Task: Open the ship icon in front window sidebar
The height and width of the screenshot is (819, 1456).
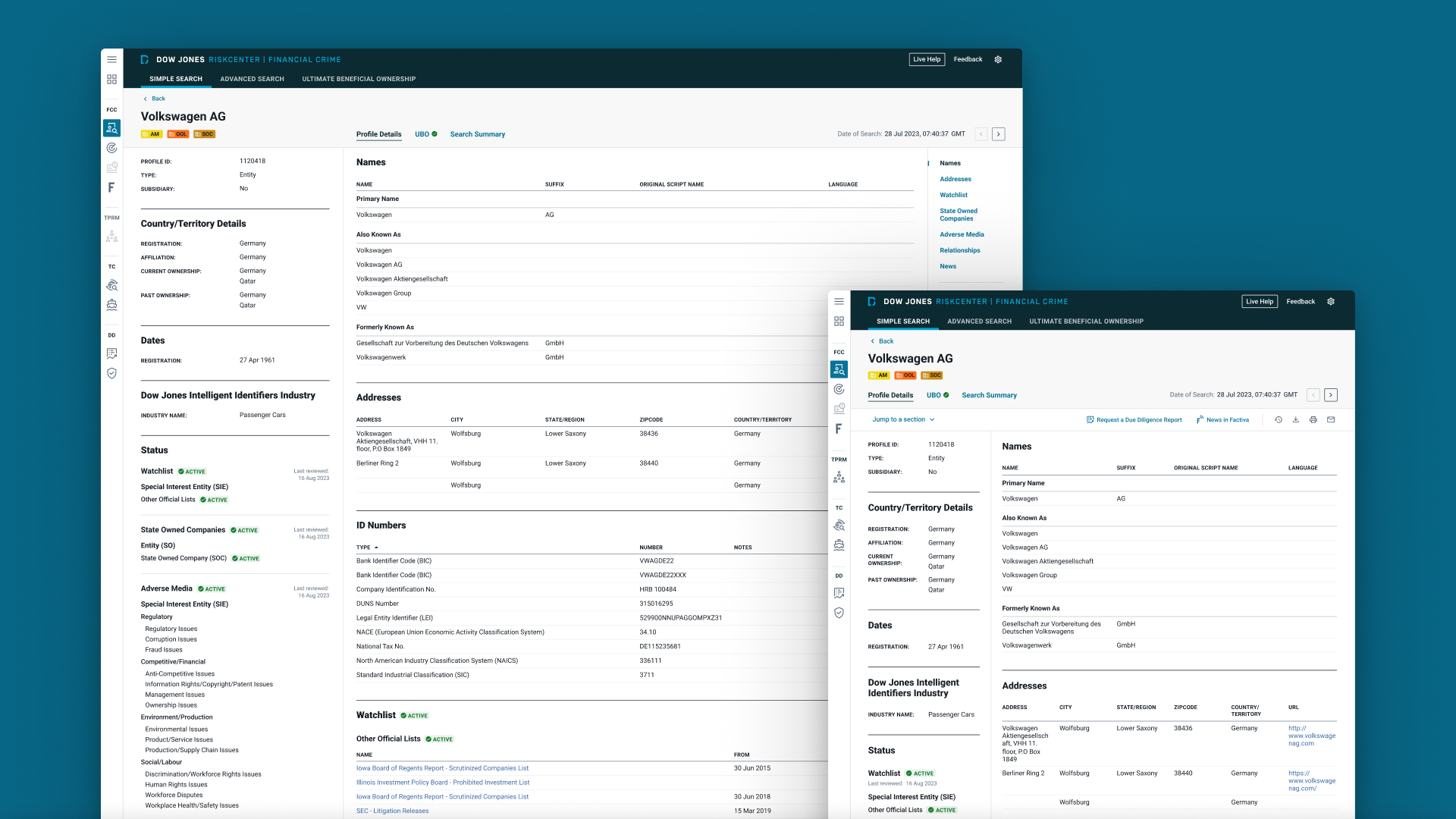Action: click(x=839, y=545)
